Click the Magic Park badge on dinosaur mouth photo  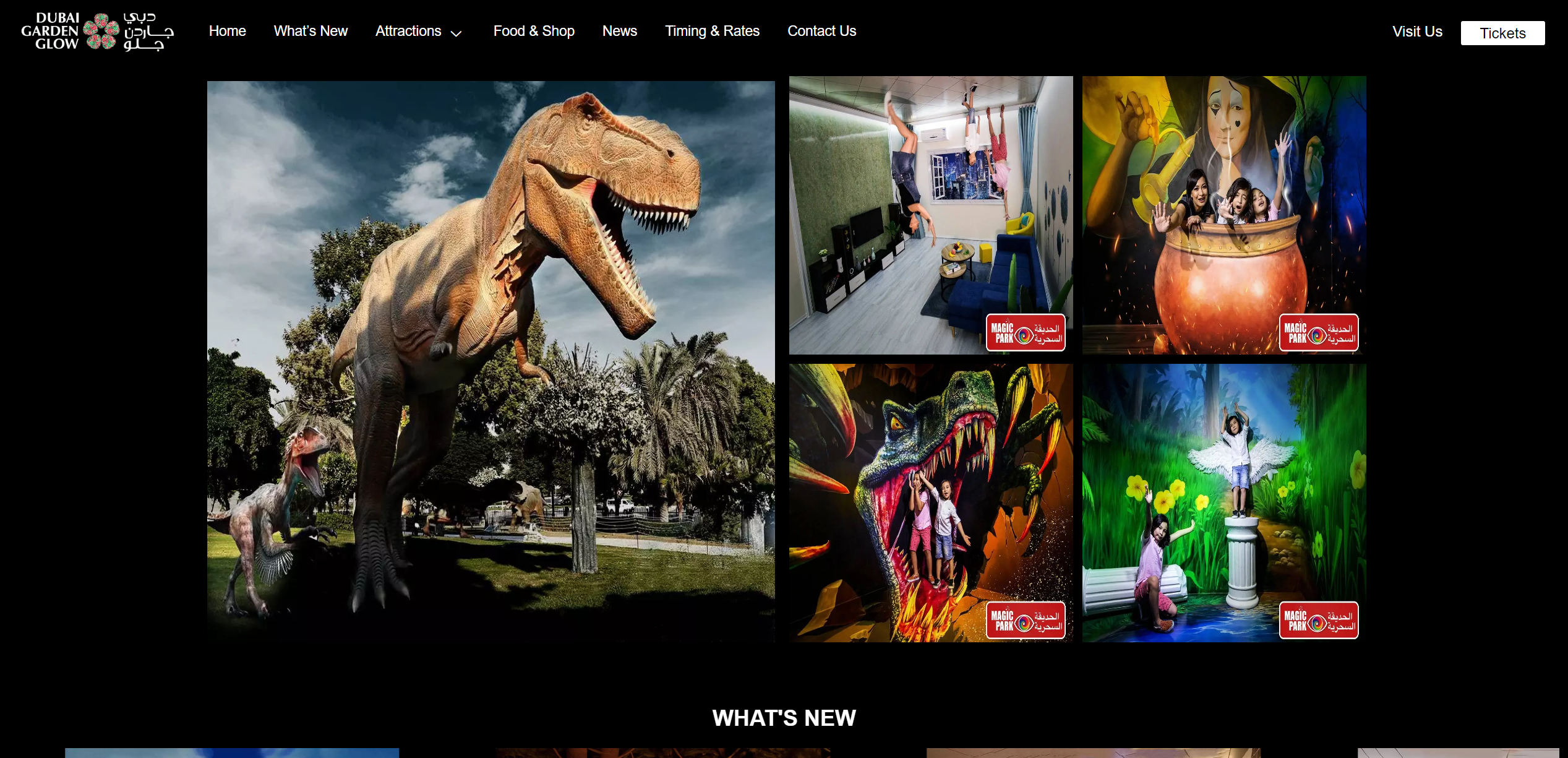coord(1026,620)
